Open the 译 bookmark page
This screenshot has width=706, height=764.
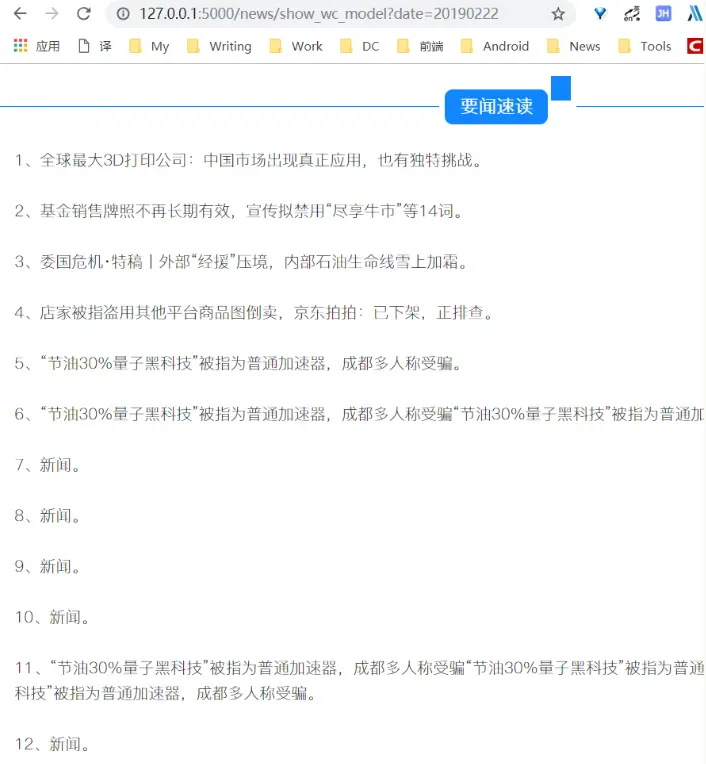click(x=95, y=46)
